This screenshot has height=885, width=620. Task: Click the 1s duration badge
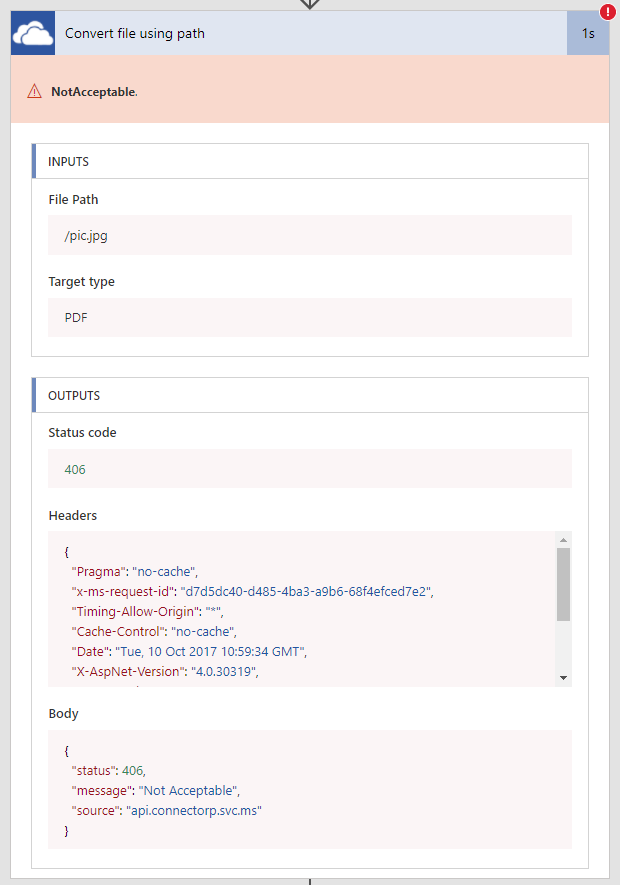click(x=588, y=34)
